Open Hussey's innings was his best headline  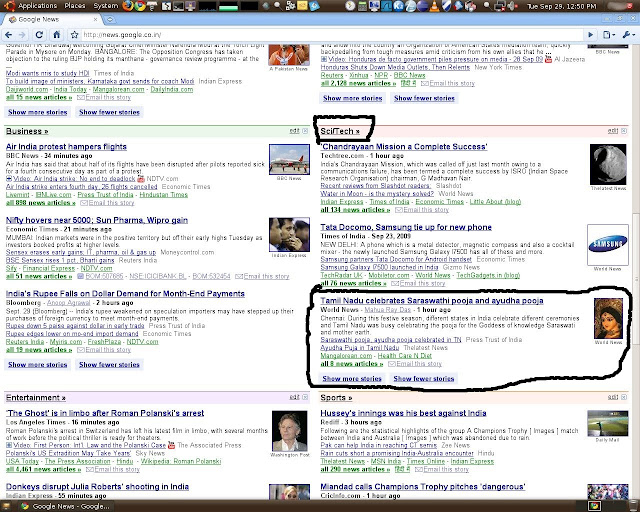403,413
